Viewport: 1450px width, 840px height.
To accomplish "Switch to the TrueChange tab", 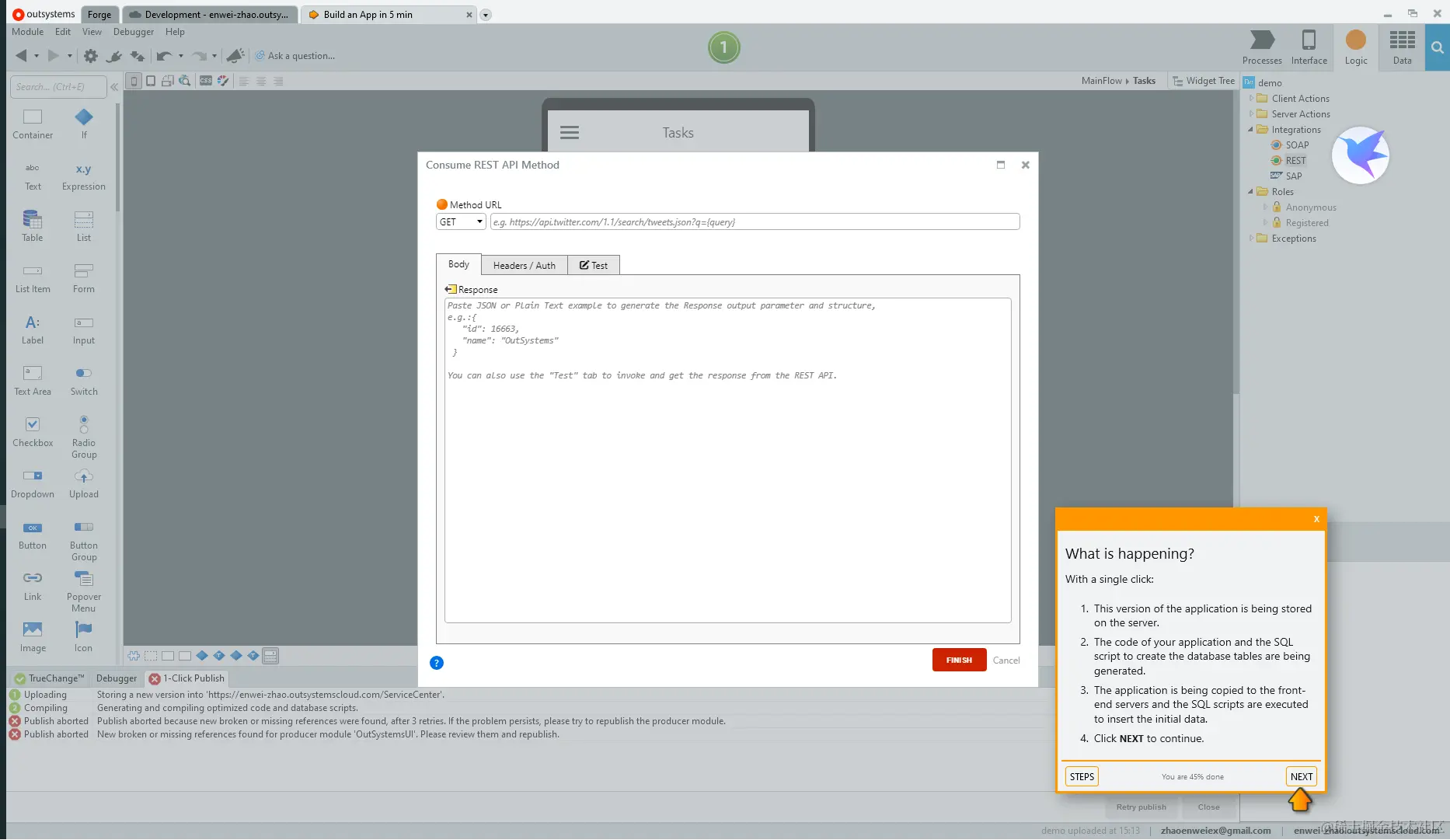I will pyautogui.click(x=49, y=678).
